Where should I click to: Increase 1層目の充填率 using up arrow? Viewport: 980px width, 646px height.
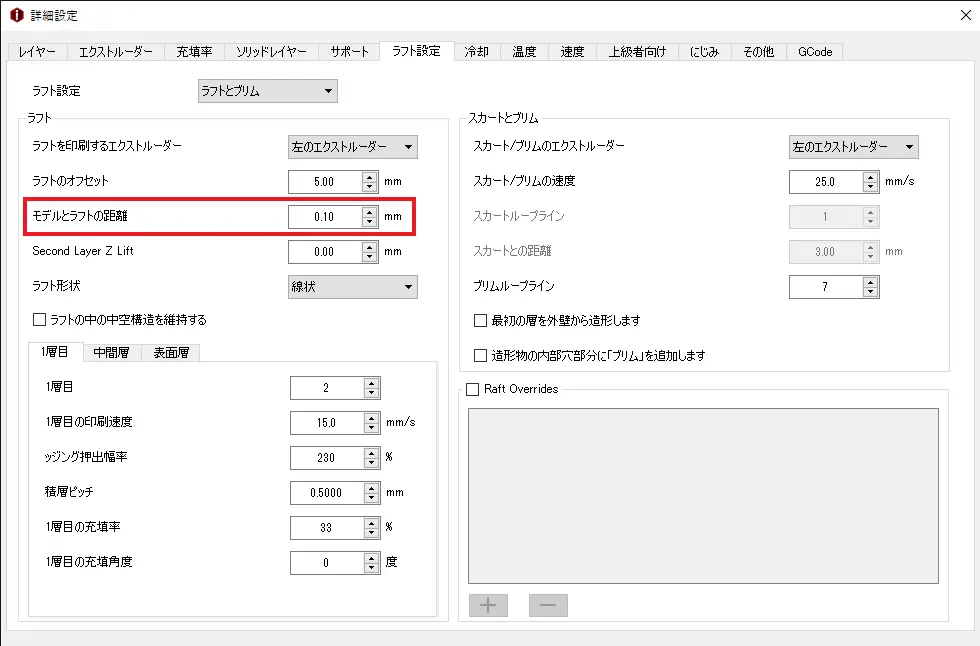372,523
